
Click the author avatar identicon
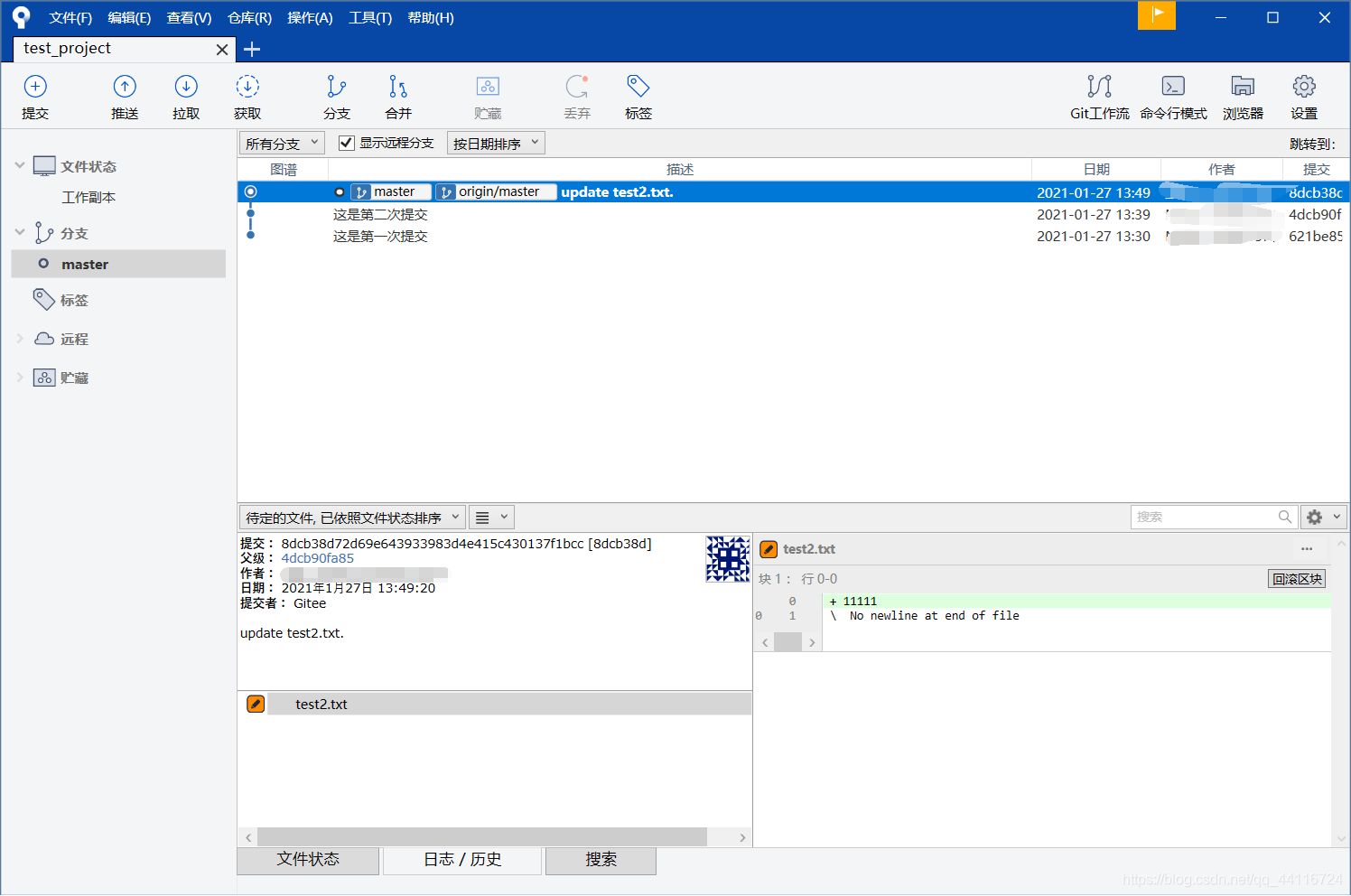pyautogui.click(x=728, y=559)
